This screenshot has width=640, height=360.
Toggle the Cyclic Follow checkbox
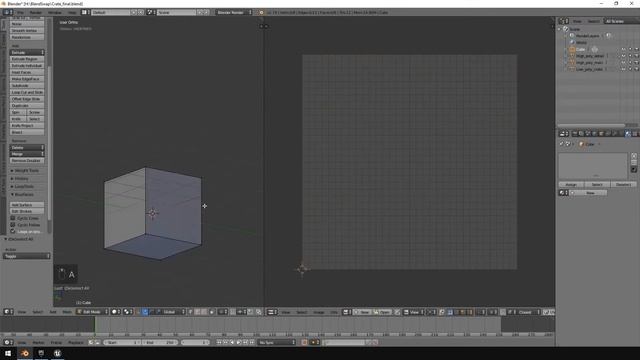pos(13,225)
